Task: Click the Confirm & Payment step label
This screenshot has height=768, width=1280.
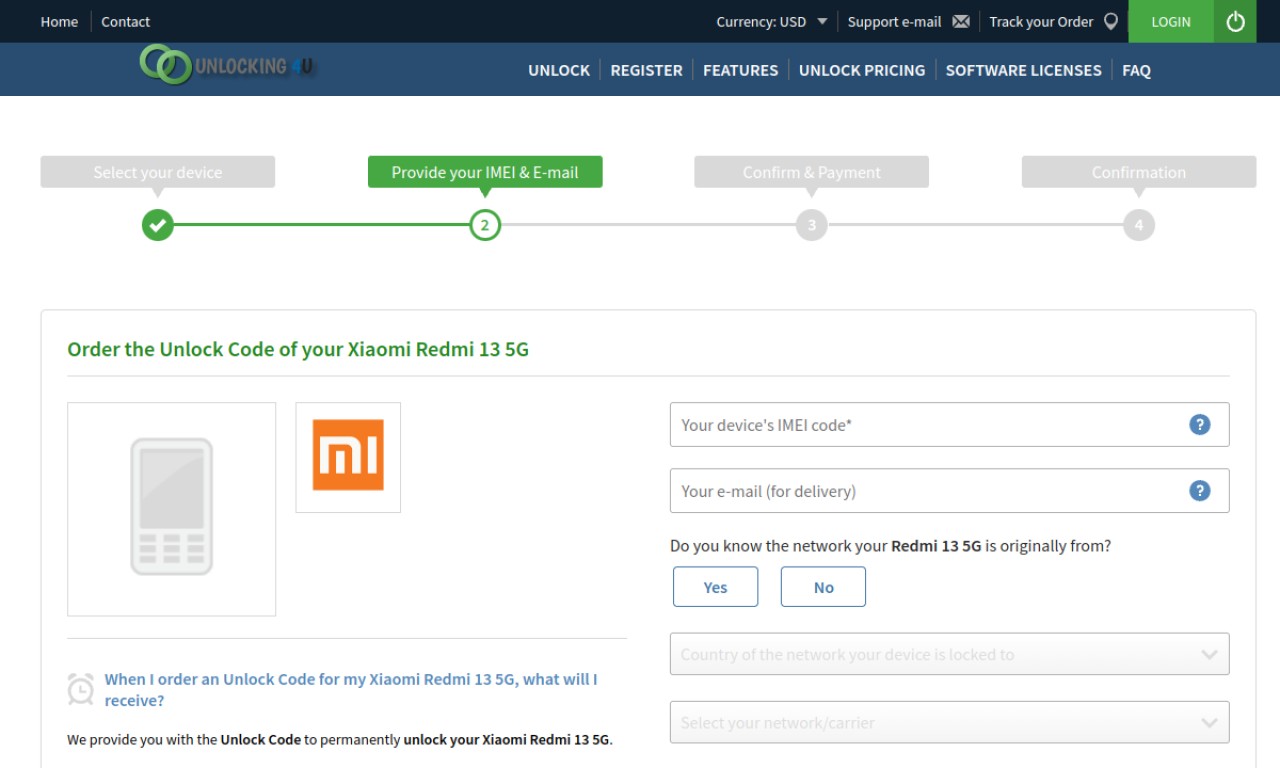Action: point(812,172)
